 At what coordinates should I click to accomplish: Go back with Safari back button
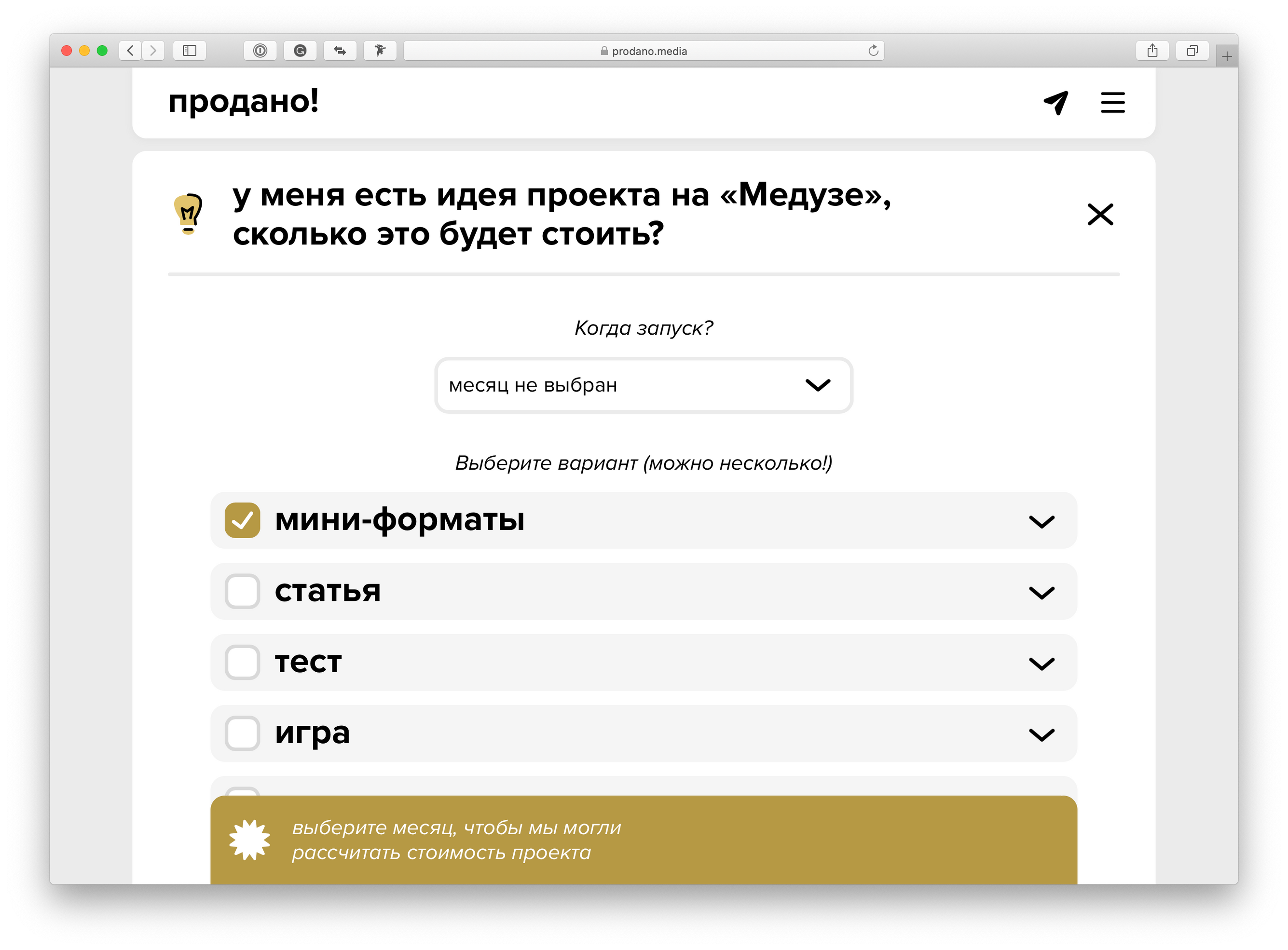131,51
